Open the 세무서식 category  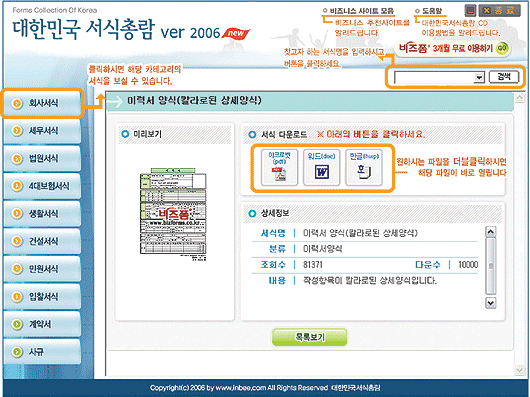[x=42, y=130]
